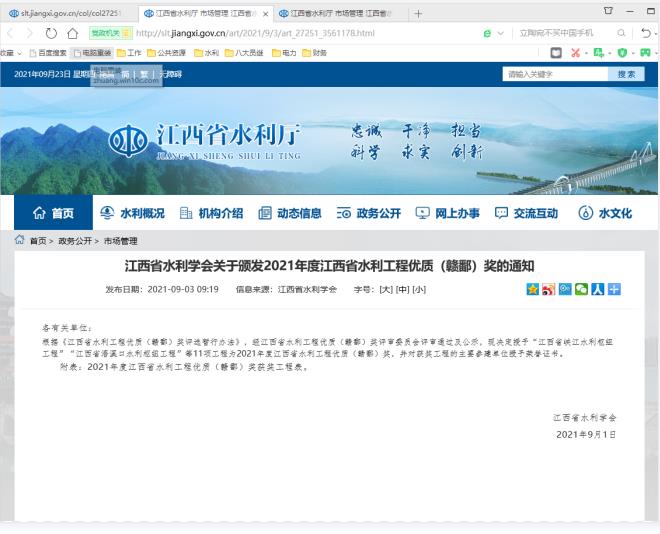This screenshot has width=660, height=534.
Task: Click the green translate extension icon
Action: (598, 53)
